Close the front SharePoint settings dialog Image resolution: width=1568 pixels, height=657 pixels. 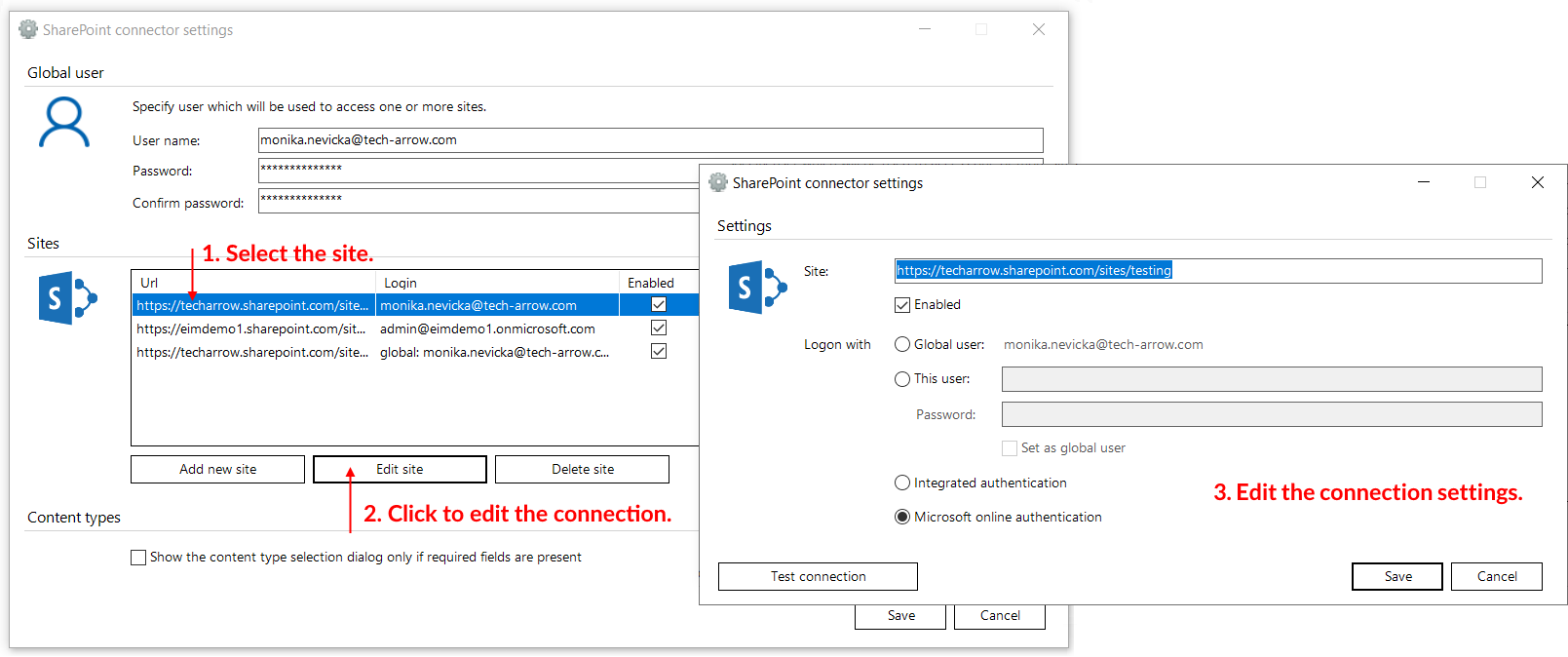click(1538, 182)
